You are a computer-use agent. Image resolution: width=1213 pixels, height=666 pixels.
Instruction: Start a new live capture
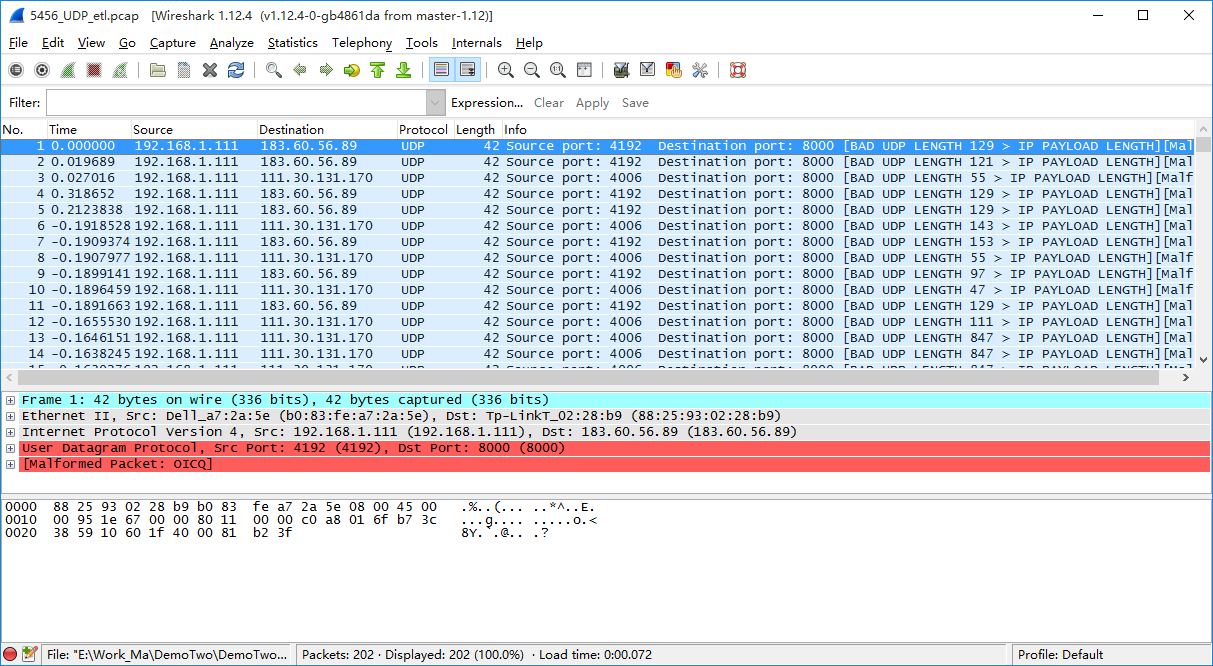point(67,70)
